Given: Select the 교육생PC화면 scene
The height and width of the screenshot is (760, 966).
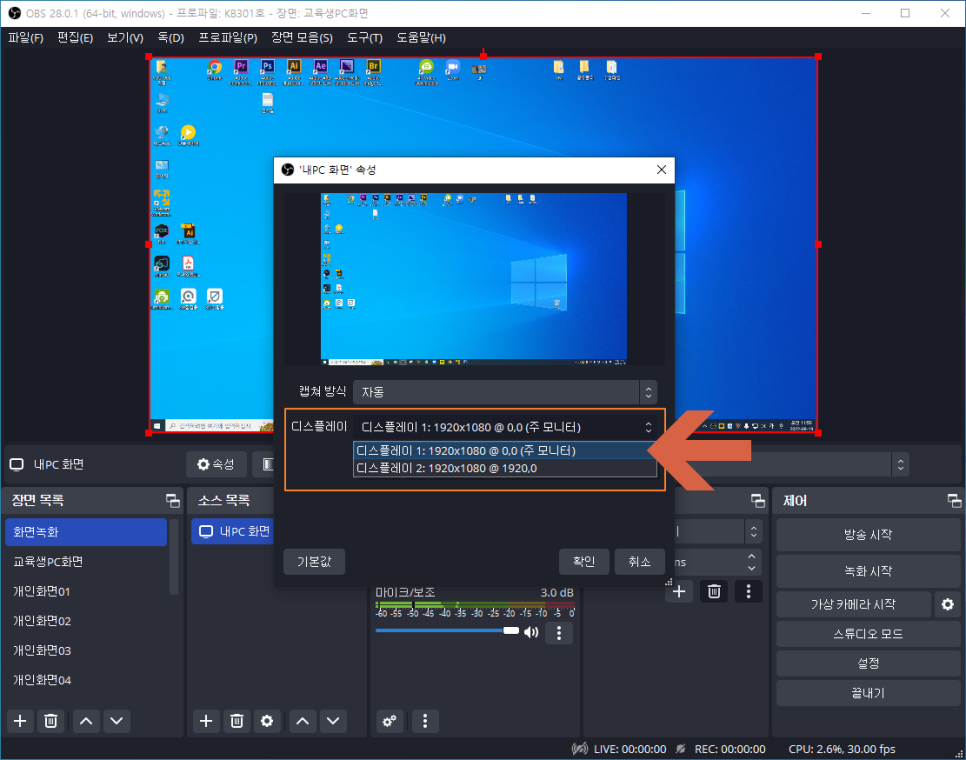Looking at the screenshot, I should click(86, 562).
